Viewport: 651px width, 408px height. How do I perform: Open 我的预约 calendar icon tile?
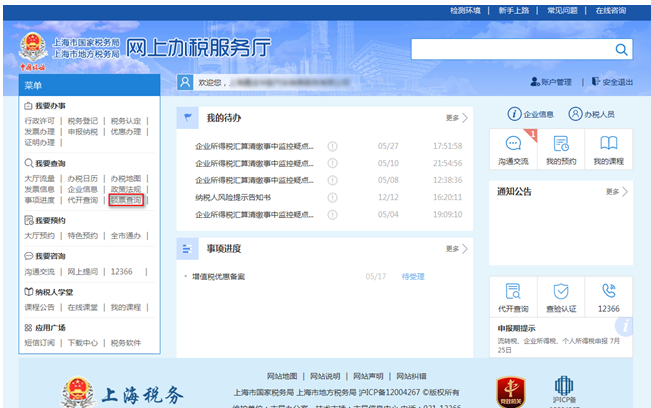(x=561, y=149)
